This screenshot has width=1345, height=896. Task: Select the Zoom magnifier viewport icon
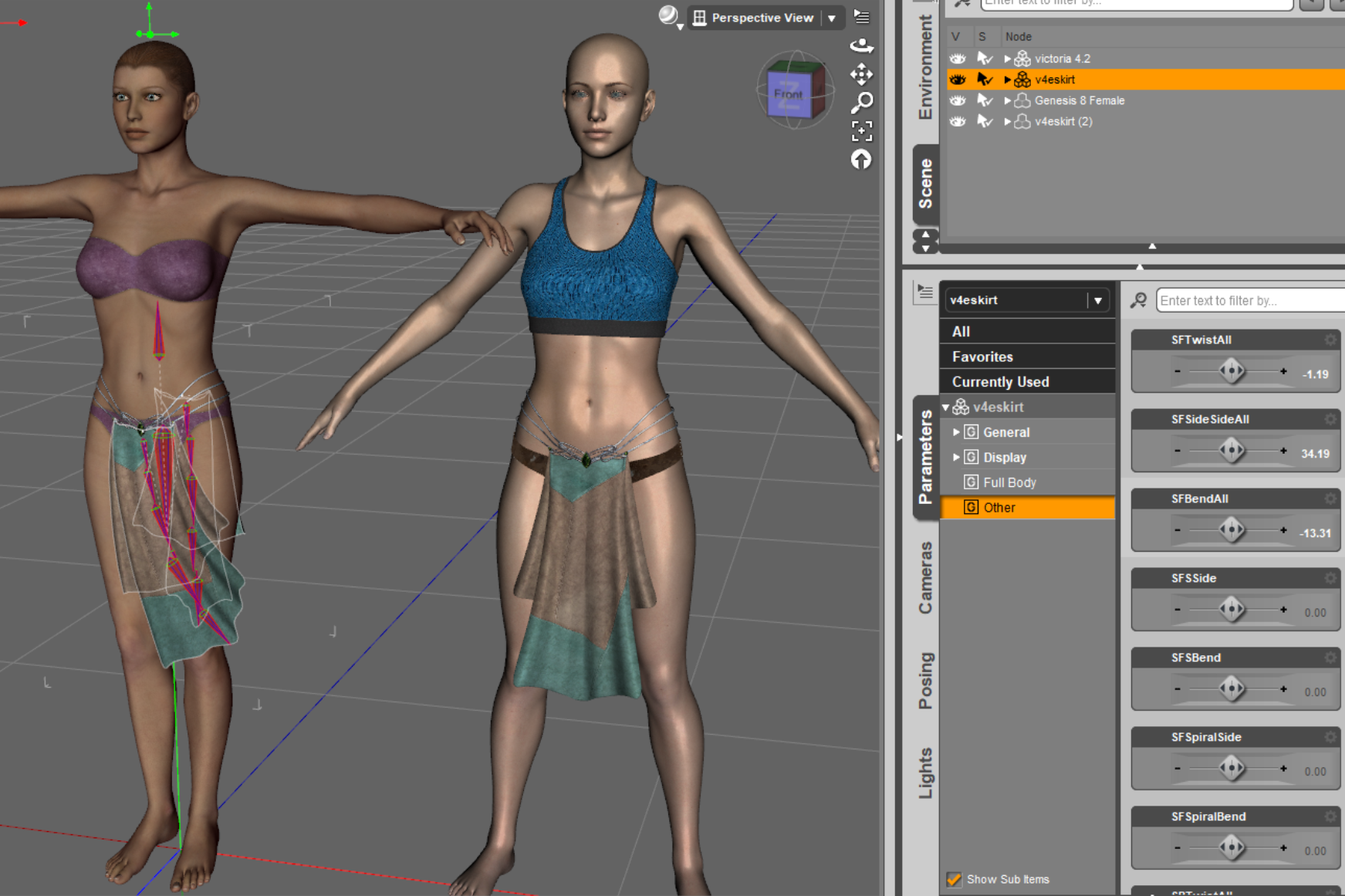pyautogui.click(x=863, y=103)
